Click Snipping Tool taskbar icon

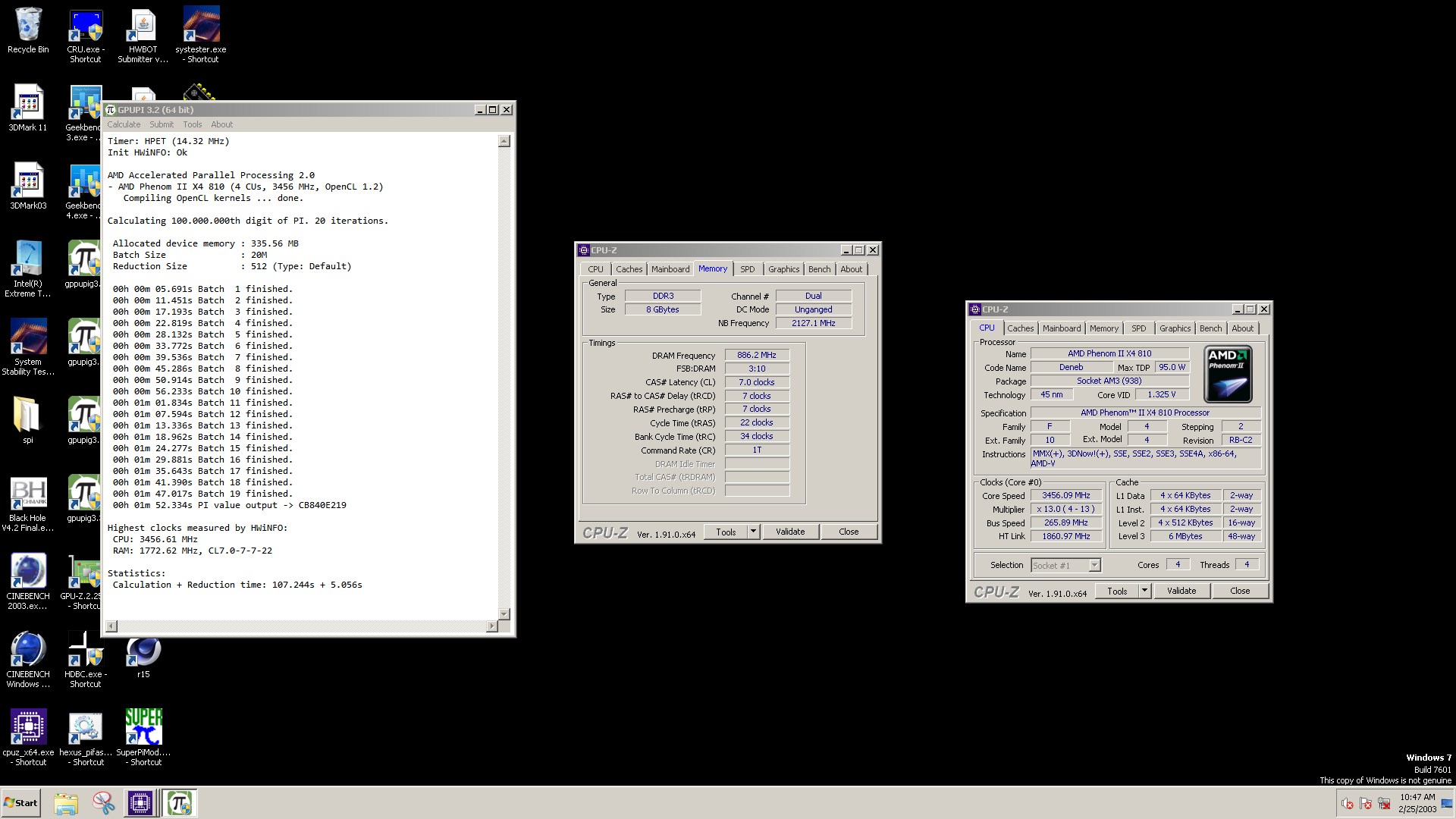pyautogui.click(x=103, y=803)
